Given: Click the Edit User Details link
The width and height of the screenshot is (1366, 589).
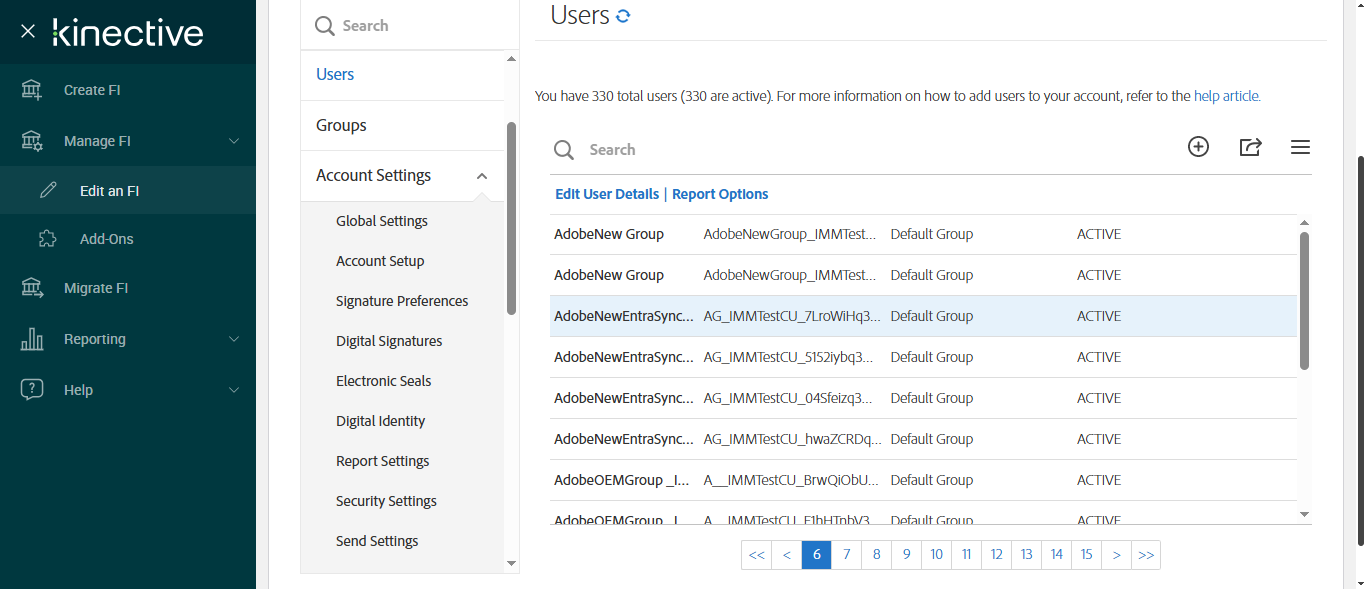Looking at the screenshot, I should [x=607, y=194].
